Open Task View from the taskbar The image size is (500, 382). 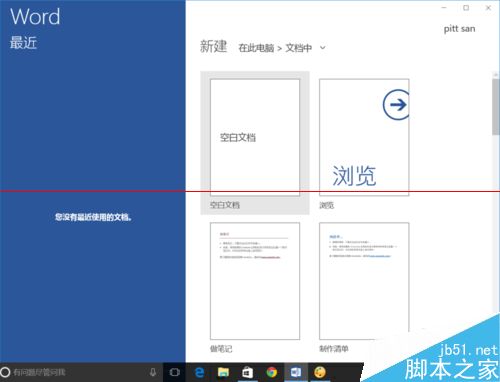[x=175, y=372]
